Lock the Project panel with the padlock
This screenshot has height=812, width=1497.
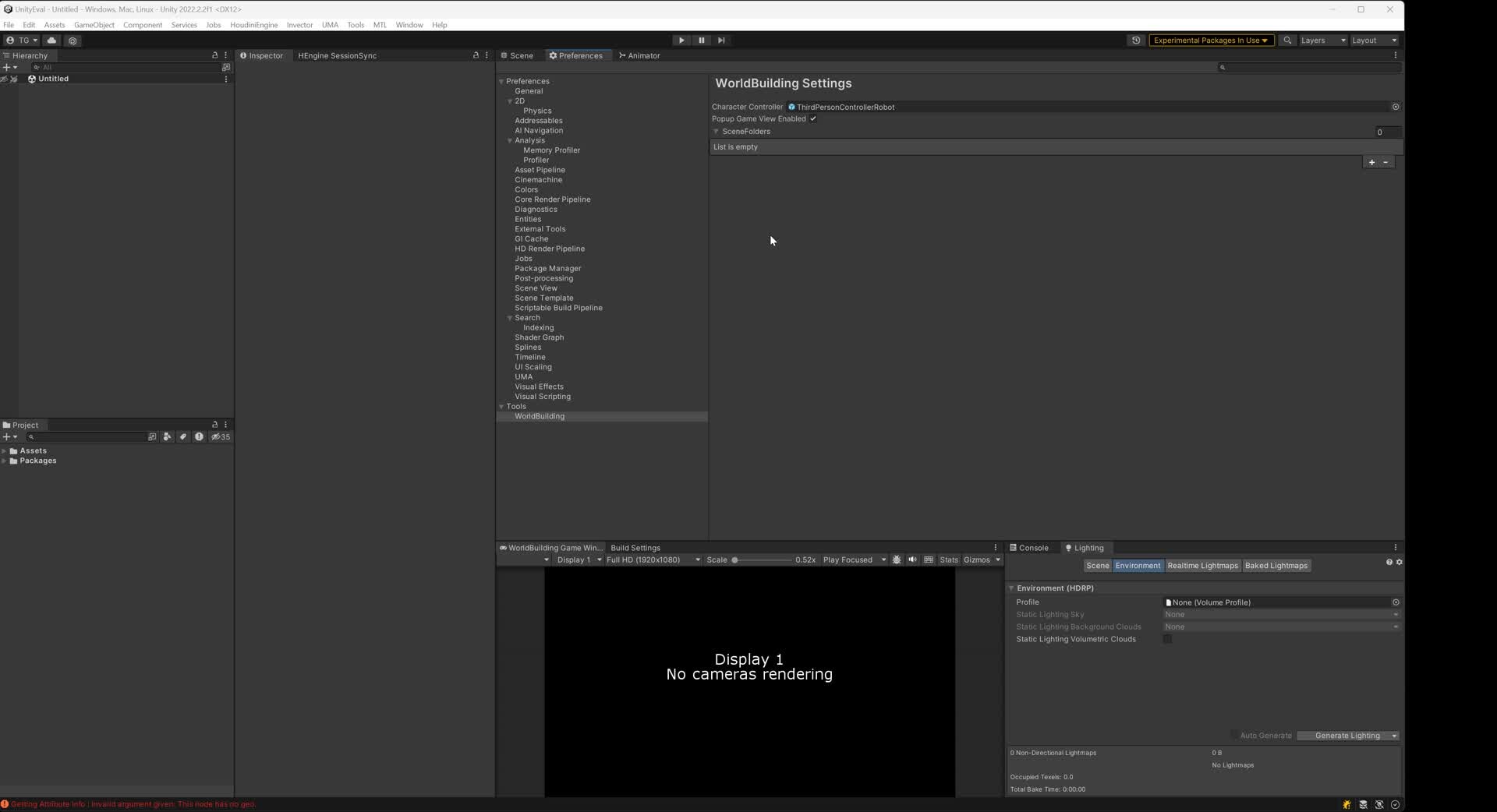(x=214, y=425)
